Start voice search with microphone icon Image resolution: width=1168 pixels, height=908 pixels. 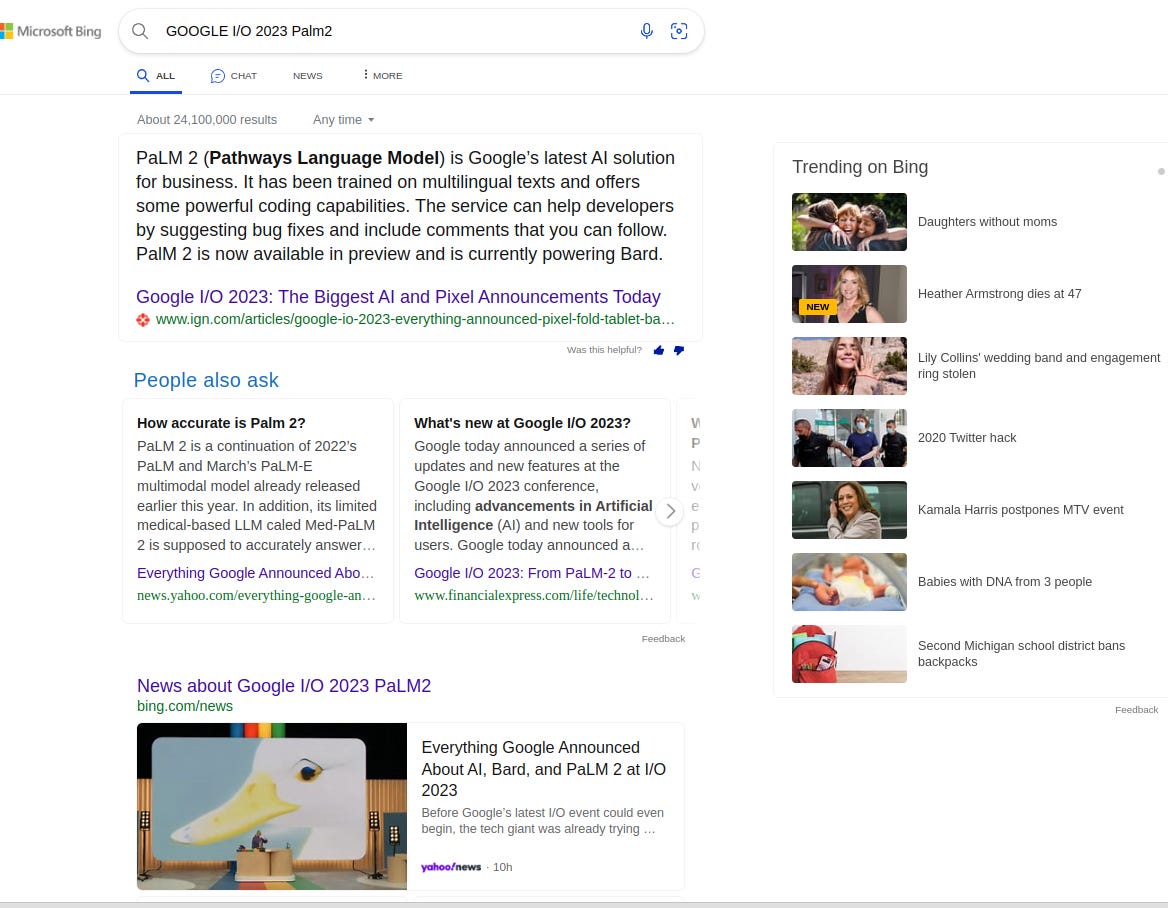click(647, 31)
